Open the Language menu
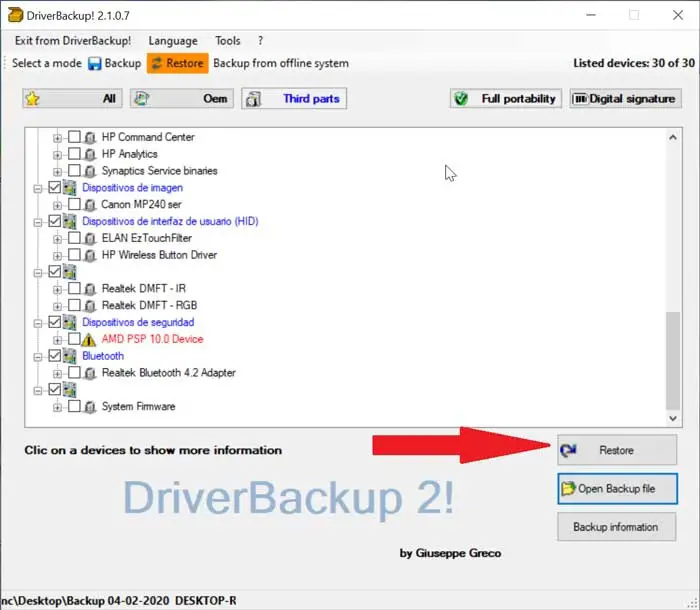700x610 pixels. (173, 41)
